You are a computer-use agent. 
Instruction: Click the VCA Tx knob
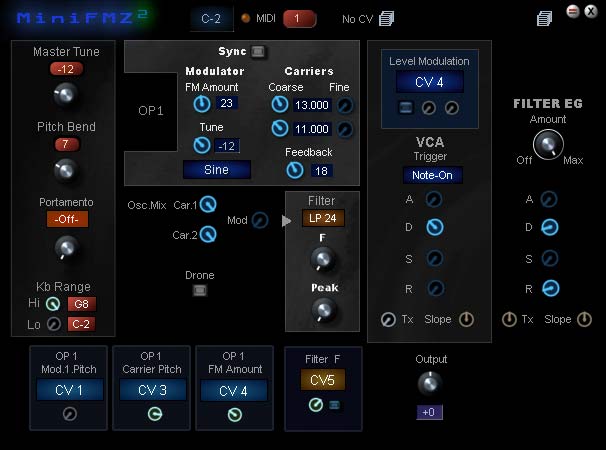[x=388, y=320]
